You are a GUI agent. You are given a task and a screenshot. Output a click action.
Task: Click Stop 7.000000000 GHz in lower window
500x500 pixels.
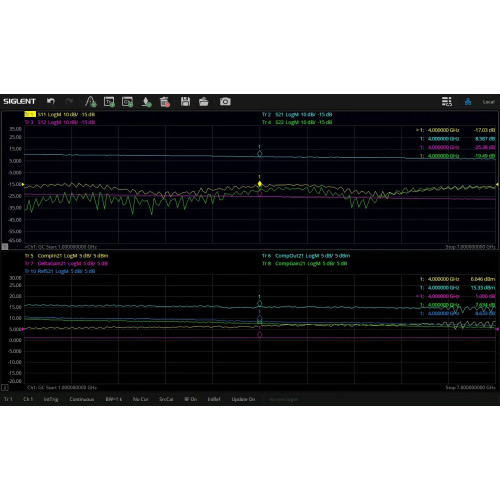click(470, 388)
